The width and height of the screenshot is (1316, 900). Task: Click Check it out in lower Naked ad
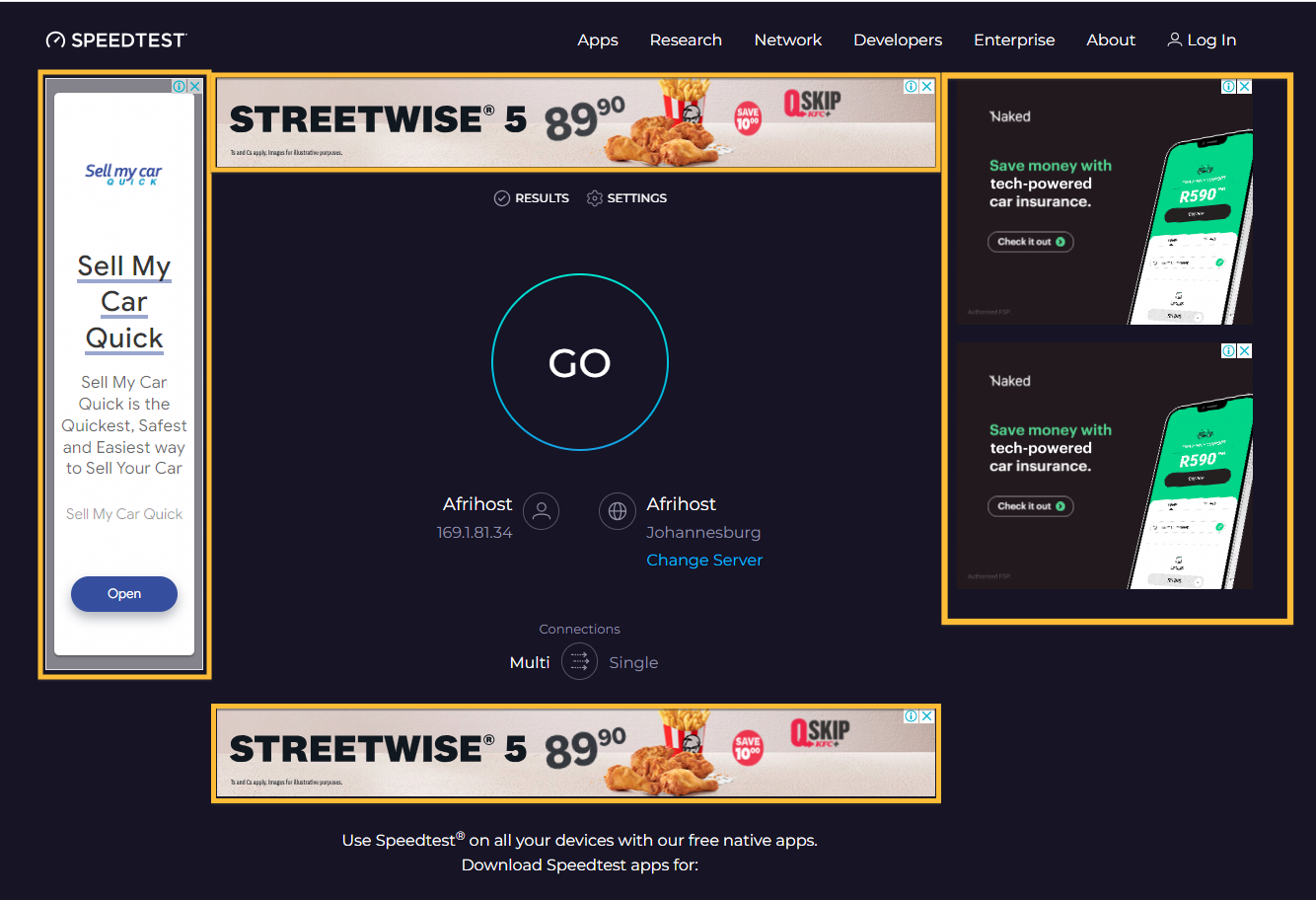point(1031,506)
